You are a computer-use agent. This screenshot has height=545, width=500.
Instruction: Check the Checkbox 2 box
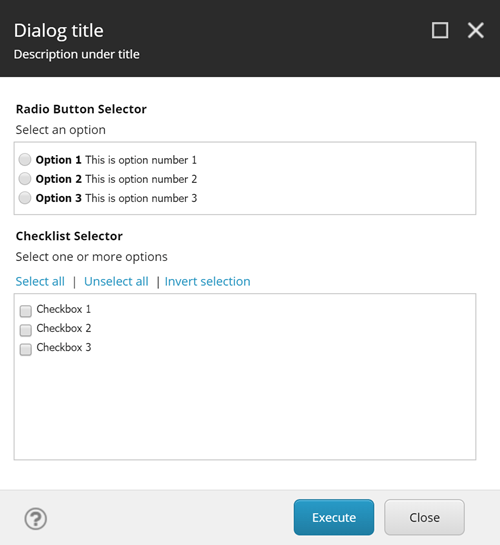point(26,330)
